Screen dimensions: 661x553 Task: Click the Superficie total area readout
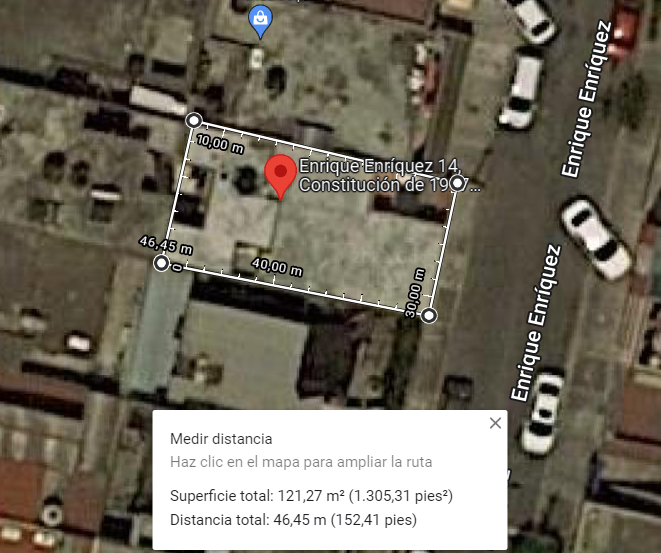click(311, 496)
